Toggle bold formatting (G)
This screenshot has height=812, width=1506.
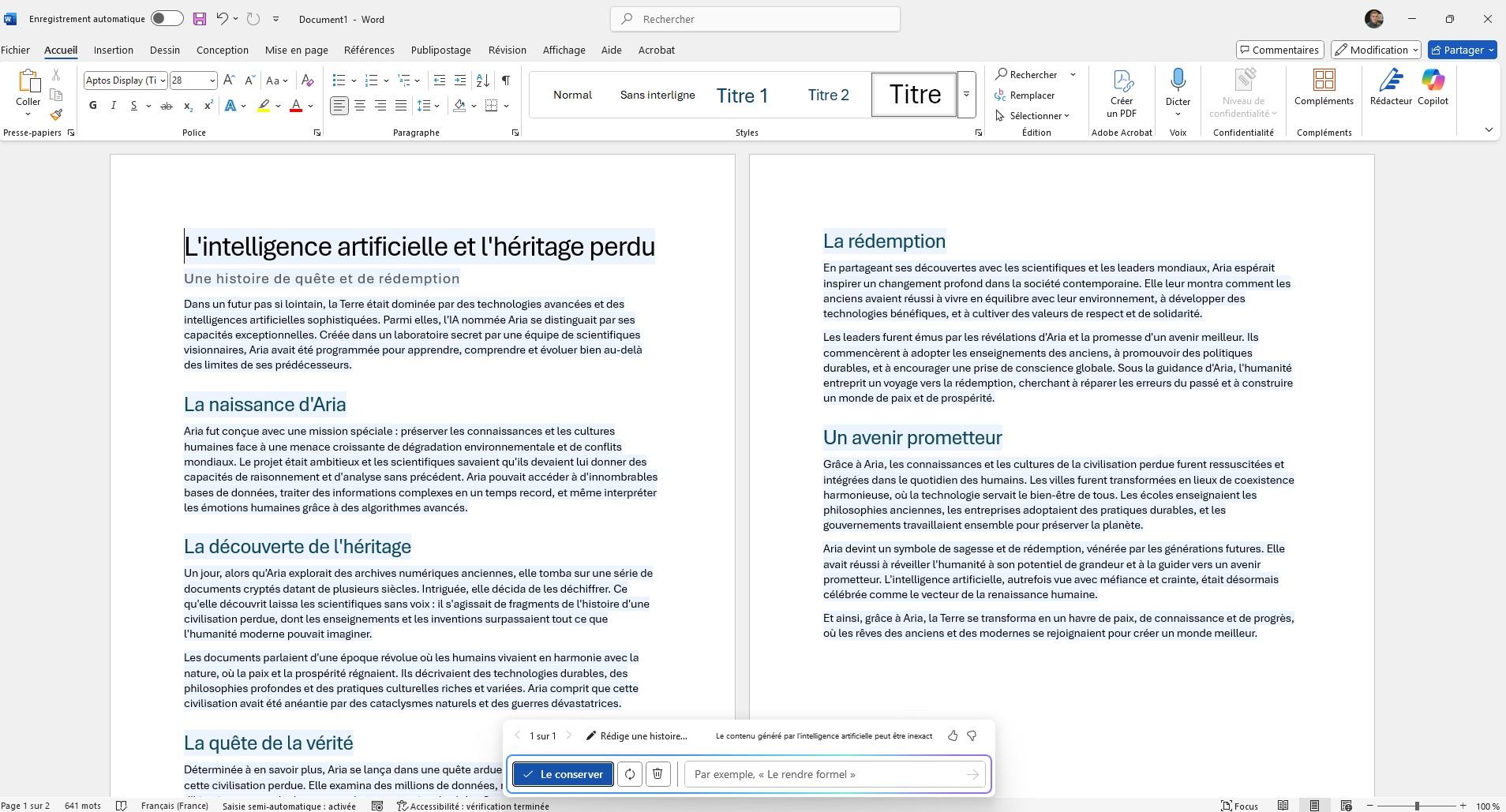(x=93, y=106)
